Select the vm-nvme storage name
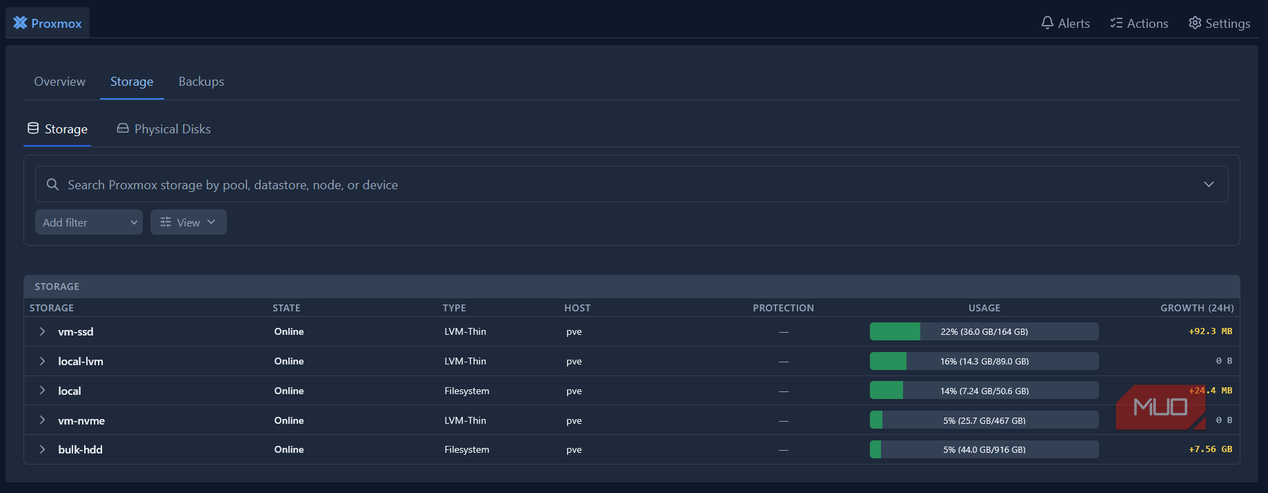Screen dimensions: 1268x493 pyautogui.click(x=81, y=420)
